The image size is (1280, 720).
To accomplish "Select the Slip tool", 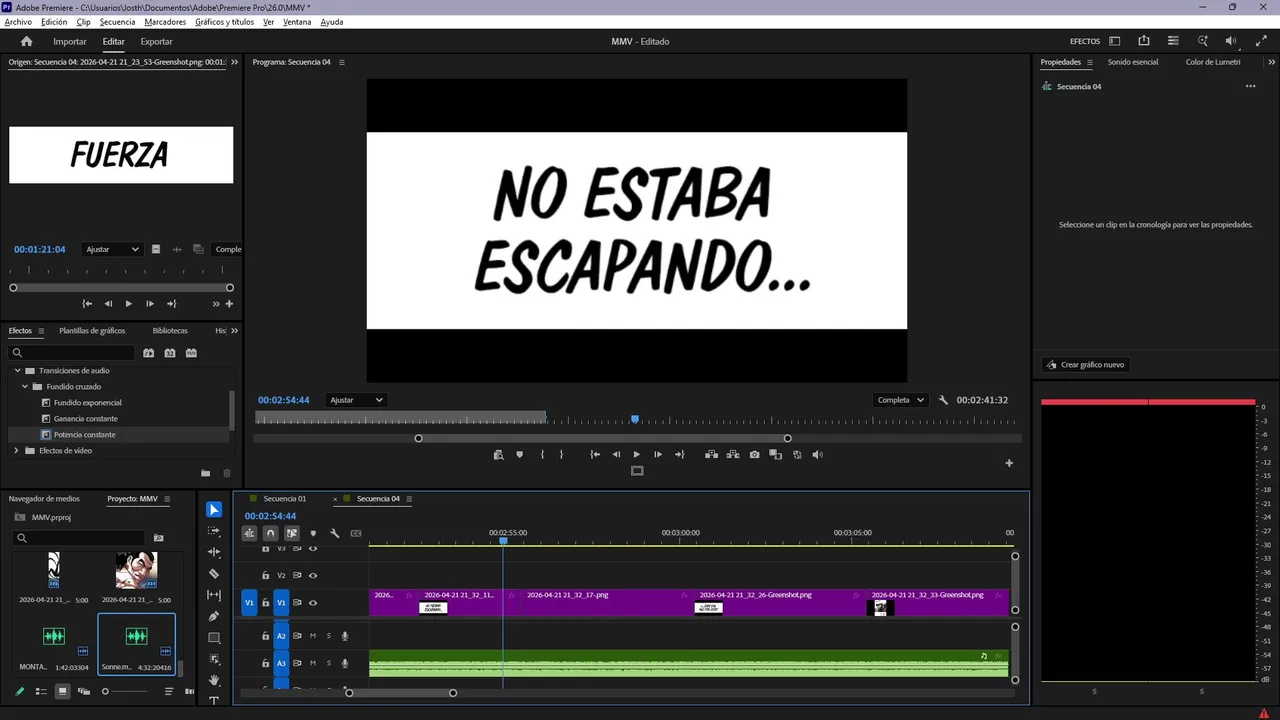I will (214, 595).
